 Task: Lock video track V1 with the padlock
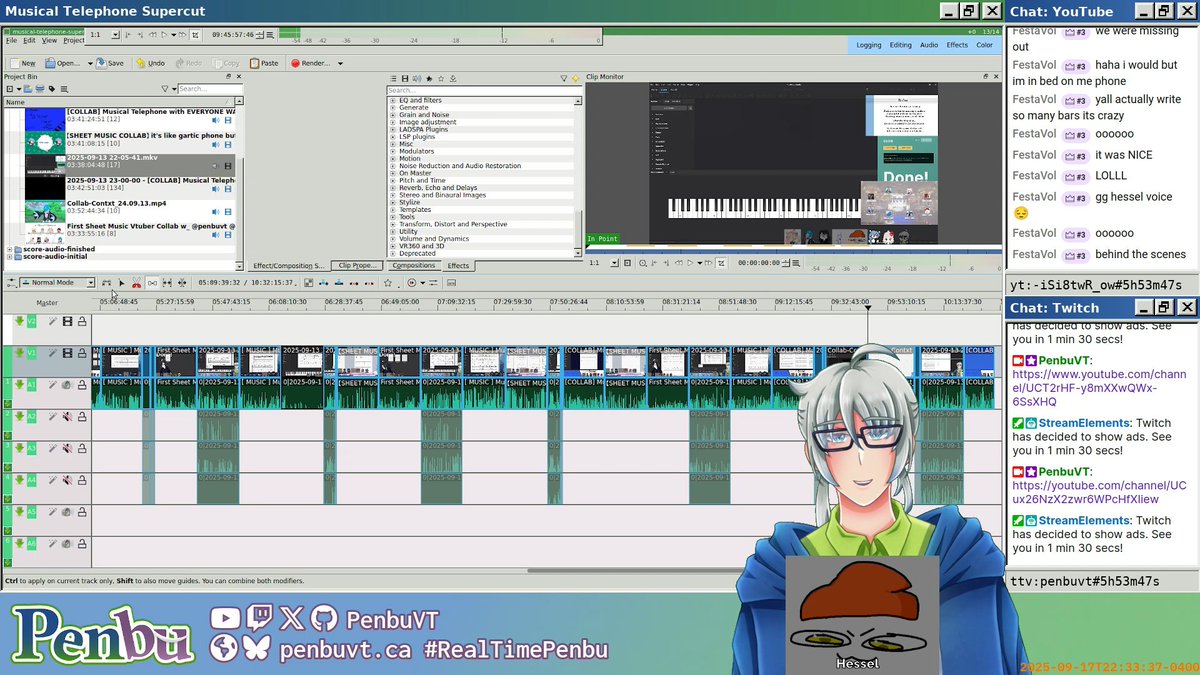click(81, 355)
